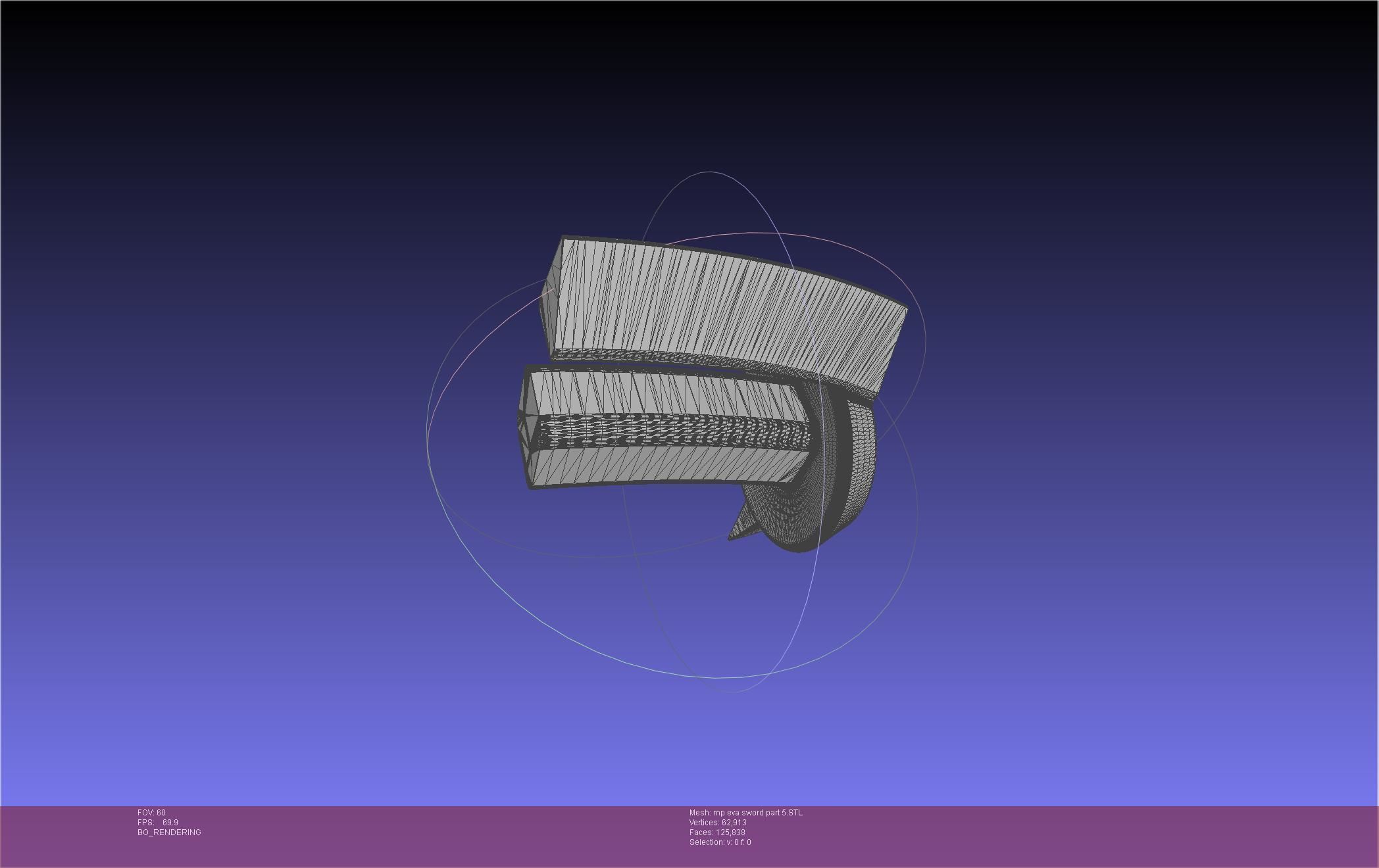The width and height of the screenshot is (1379, 868).
Task: Click the Vertices: 62,913 count
Action: (x=718, y=823)
